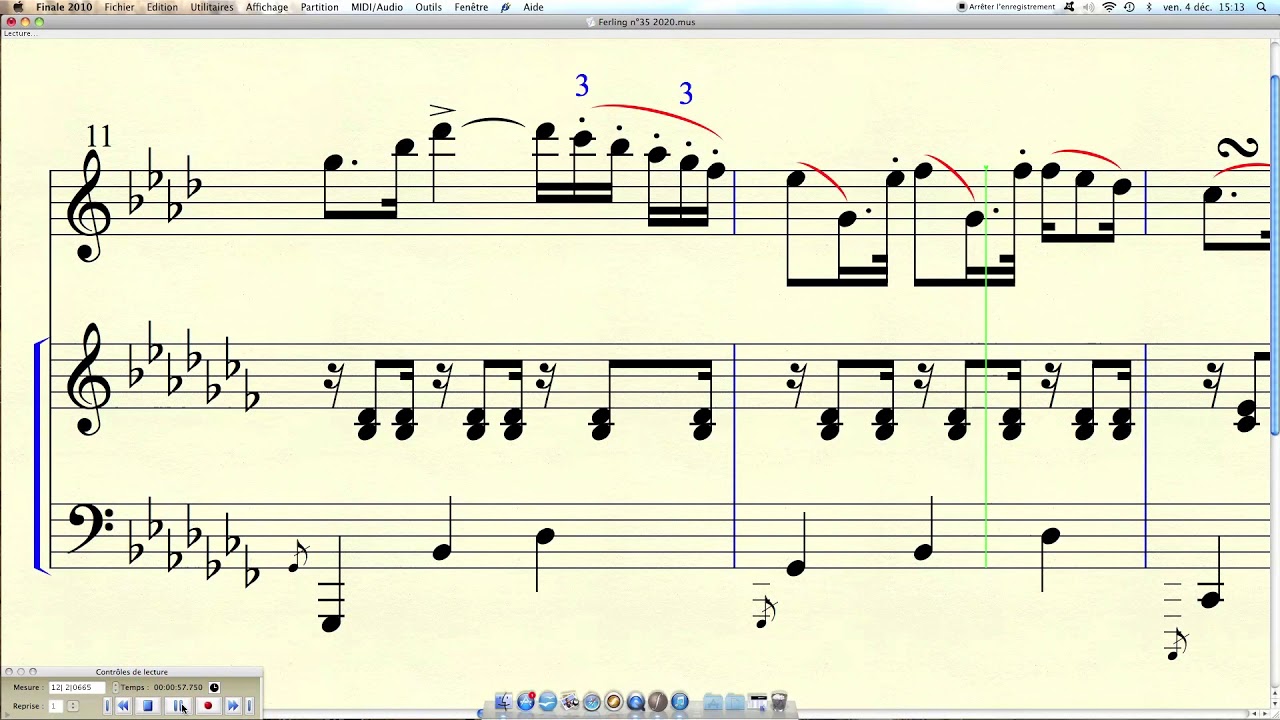This screenshot has height=720, width=1280.
Task: Start recording with the red dot button
Action: [208, 706]
